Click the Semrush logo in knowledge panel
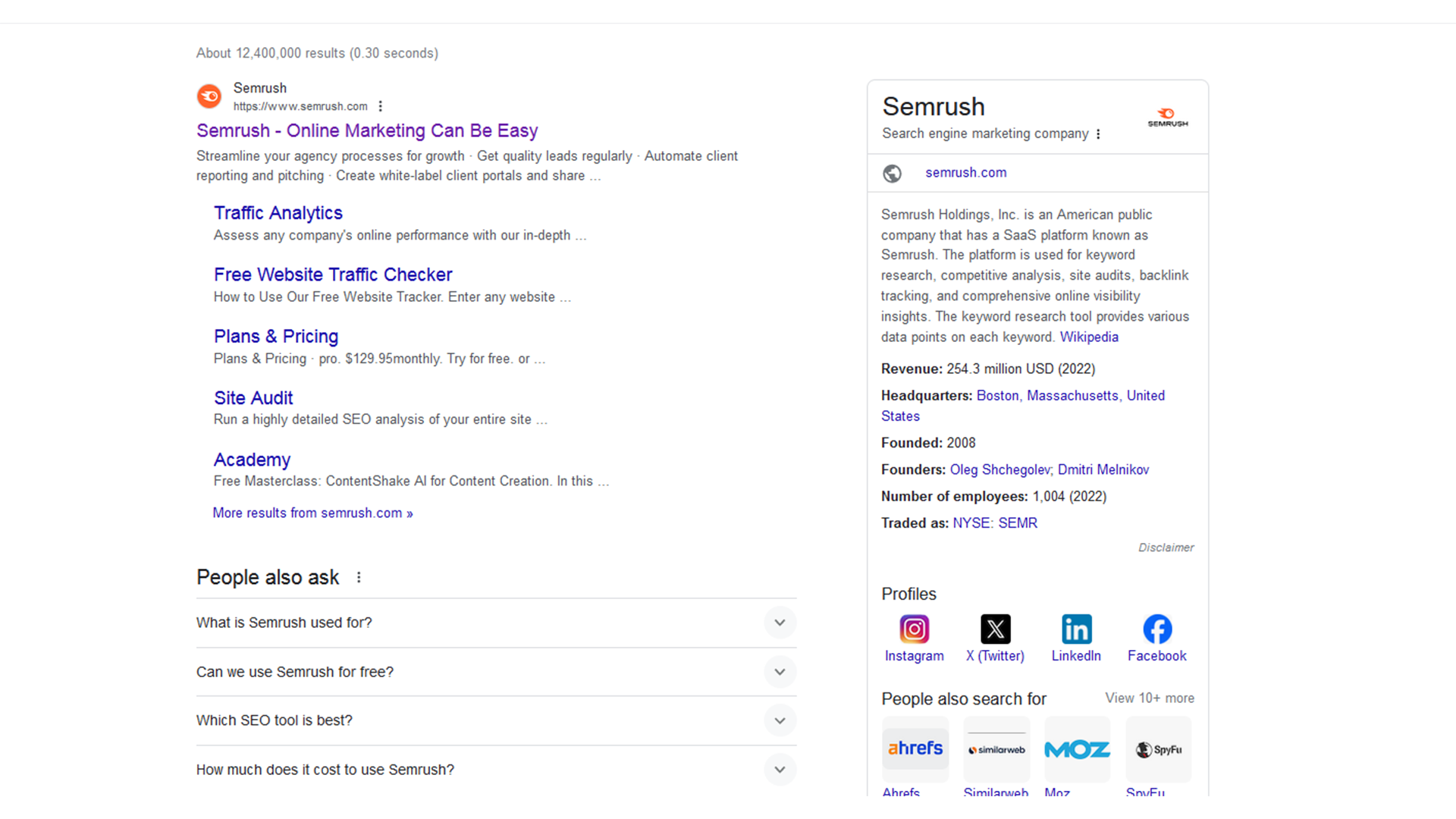Image resolution: width=1456 pixels, height=819 pixels. pyautogui.click(x=1168, y=118)
